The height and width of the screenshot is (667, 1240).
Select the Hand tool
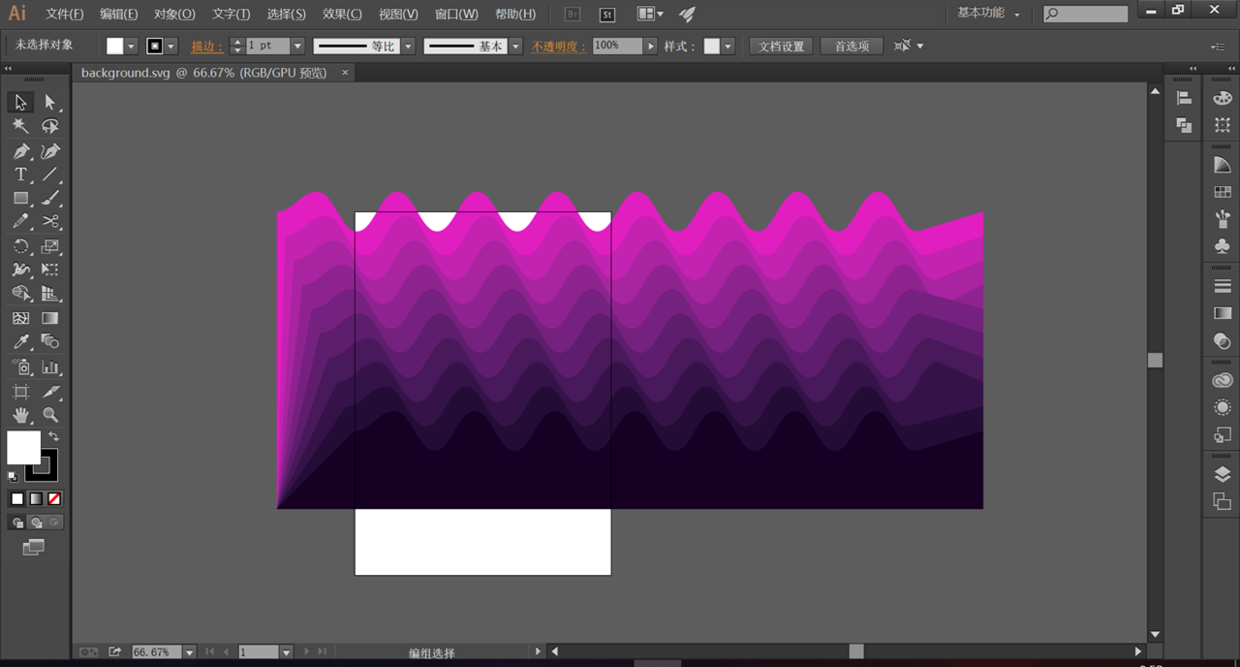tap(20, 415)
